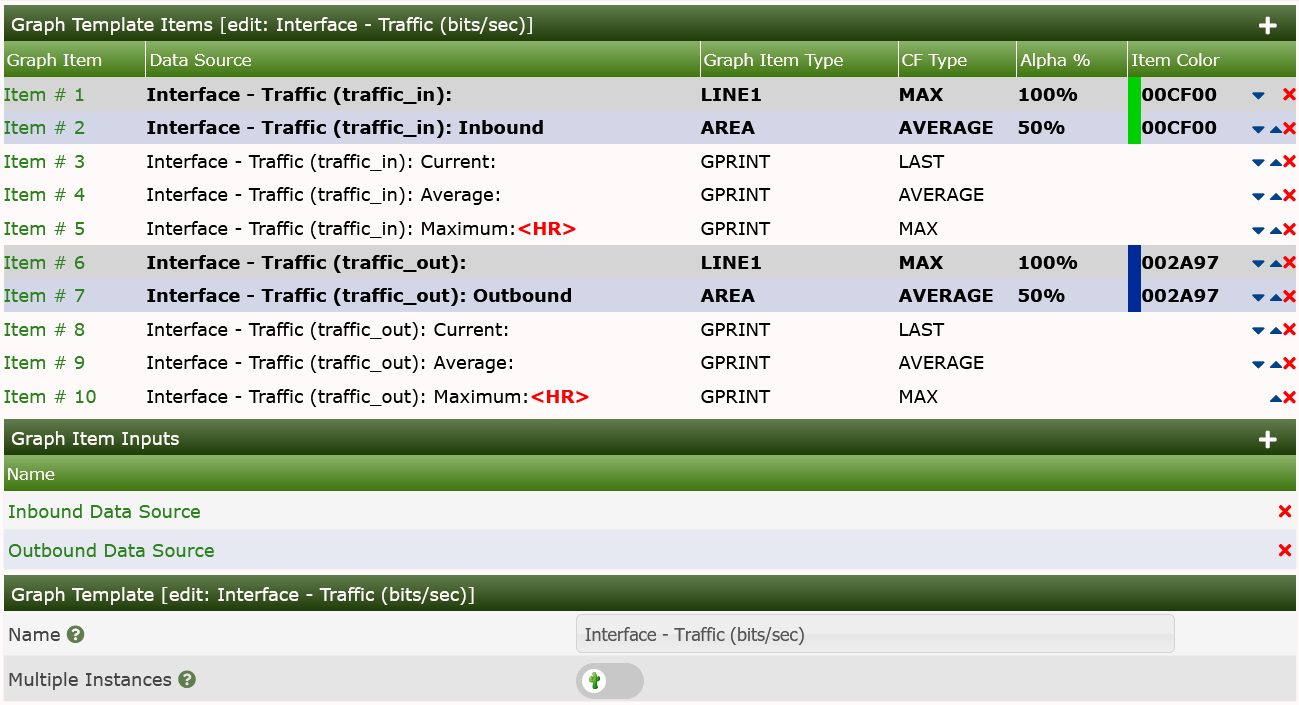Add a new Graph Item Input via the plus icon
This screenshot has width=1299, height=705.
(1268, 438)
